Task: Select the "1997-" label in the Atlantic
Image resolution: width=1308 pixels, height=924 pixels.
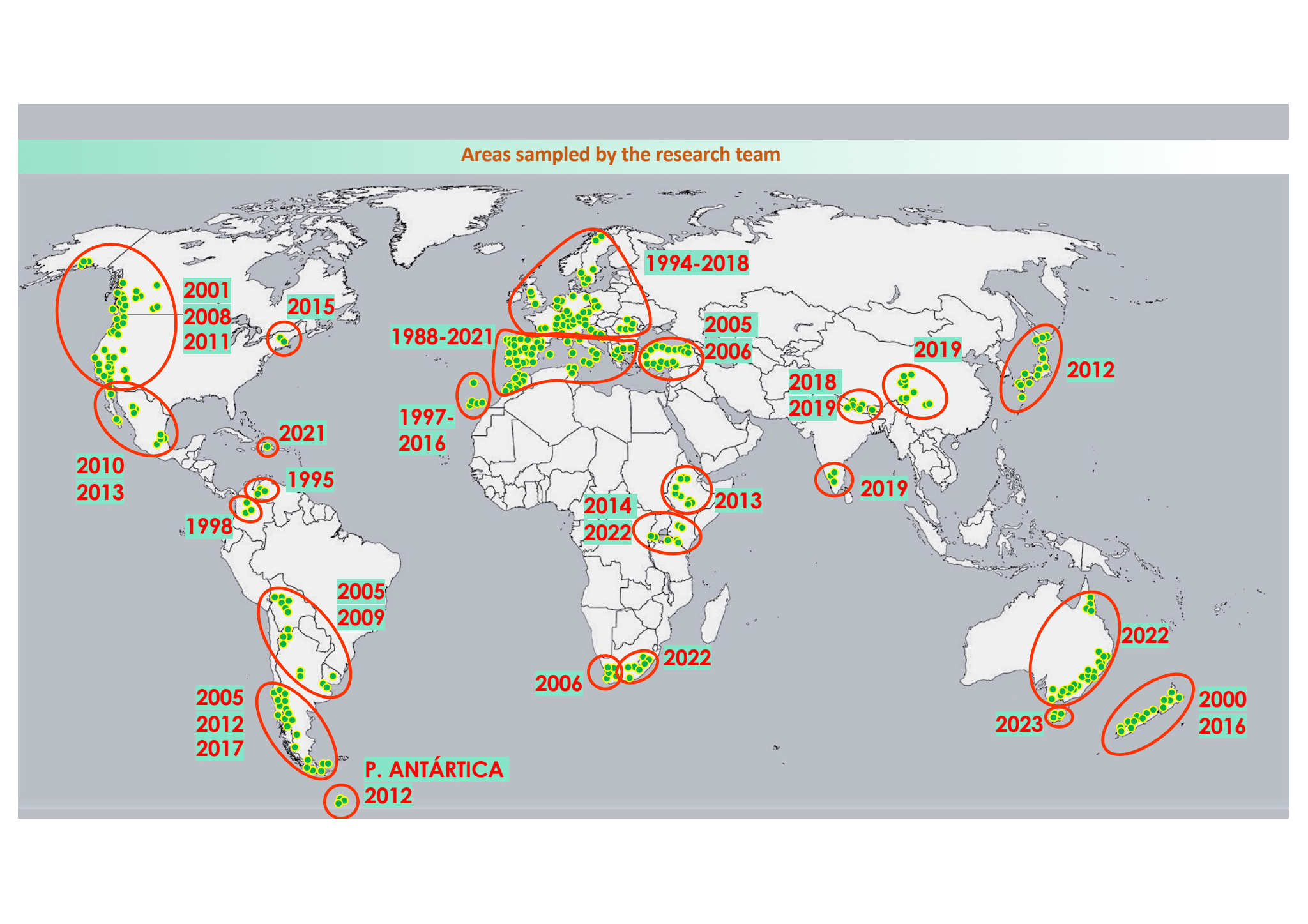Action: pyautogui.click(x=427, y=417)
